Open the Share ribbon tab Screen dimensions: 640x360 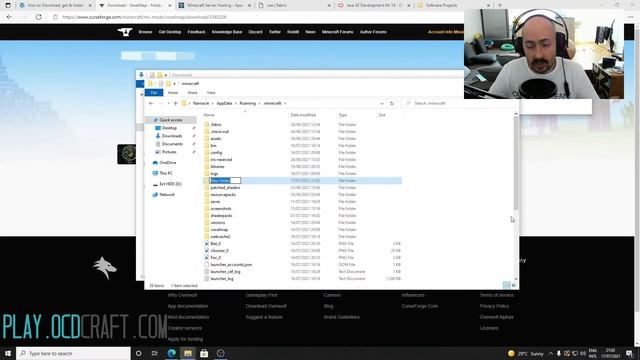pos(192,93)
